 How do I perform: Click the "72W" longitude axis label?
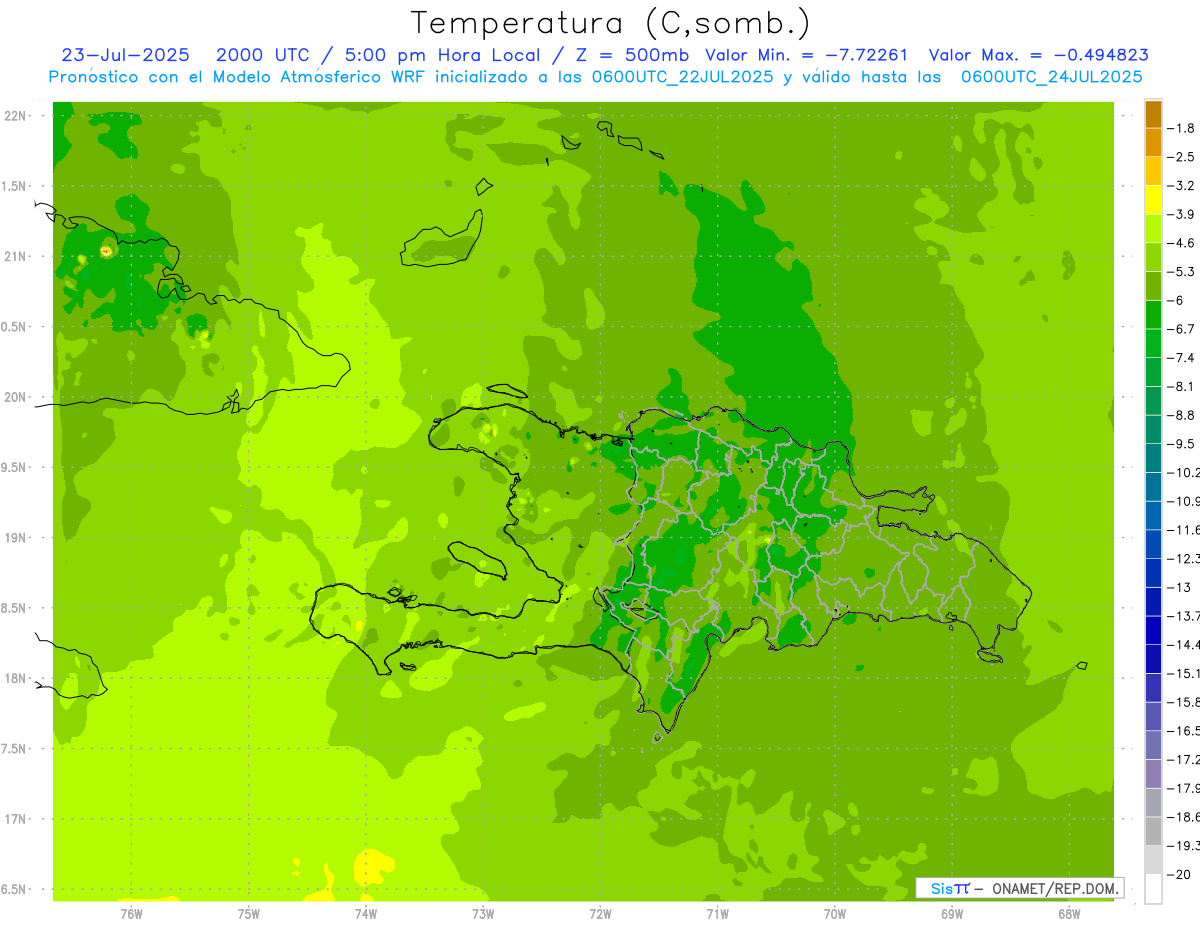(x=600, y=913)
